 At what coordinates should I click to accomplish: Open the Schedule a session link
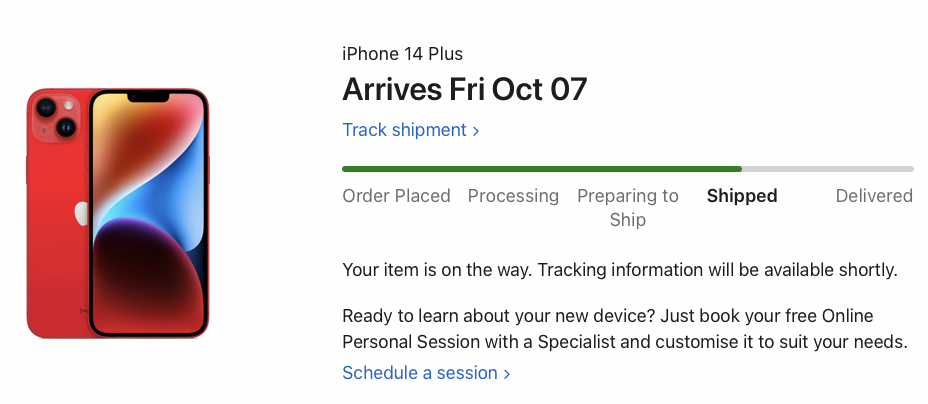pos(420,373)
